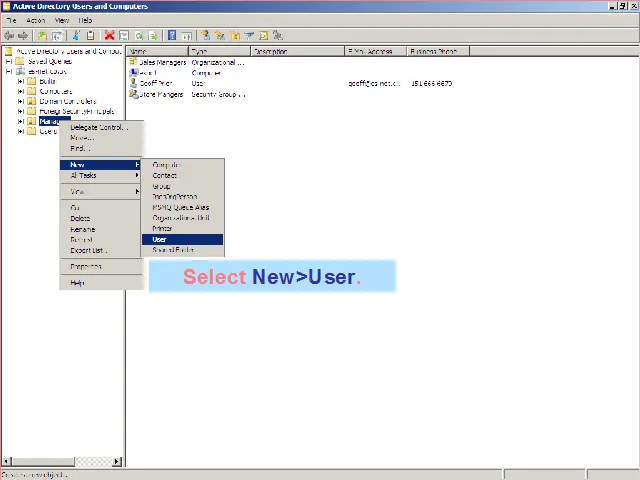Collapse the domain tree node

pos(9,71)
